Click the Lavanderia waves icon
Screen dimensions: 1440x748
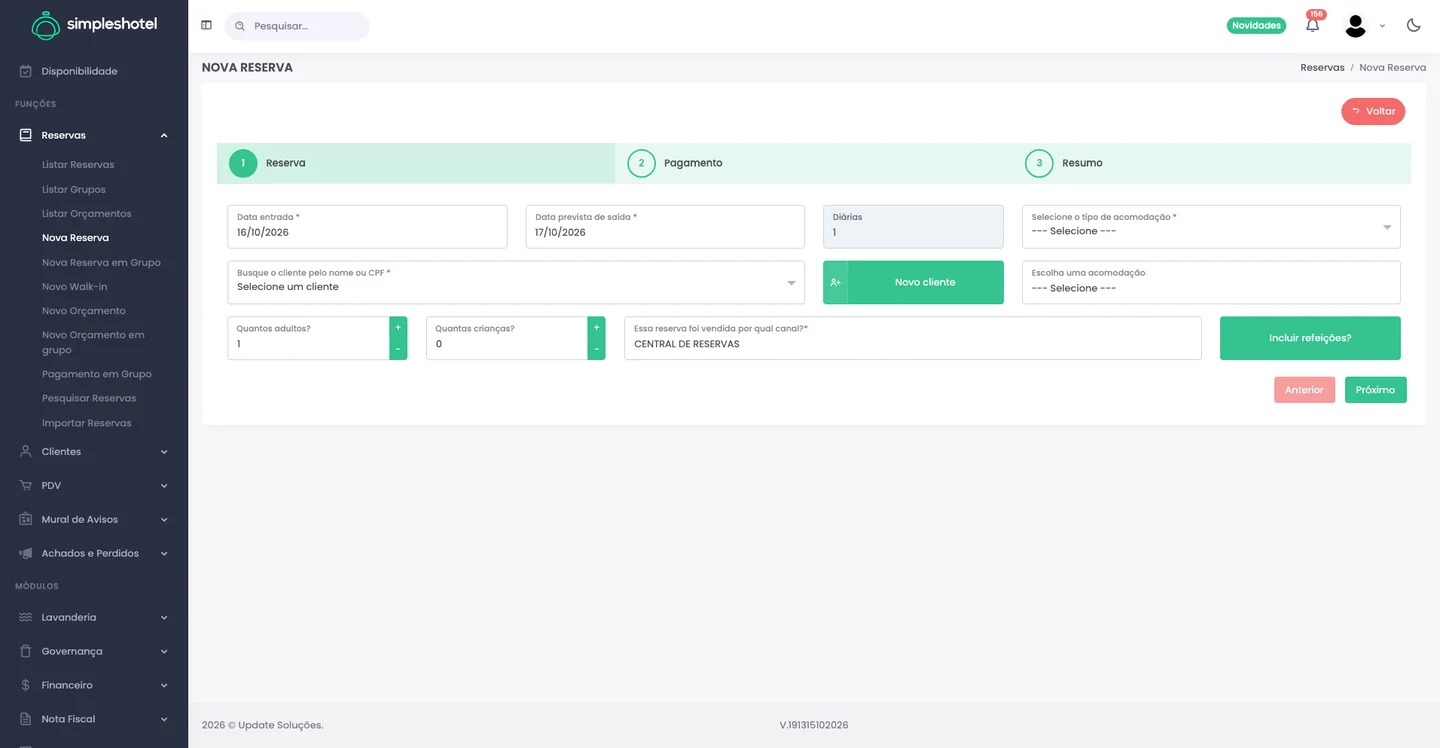click(26, 617)
